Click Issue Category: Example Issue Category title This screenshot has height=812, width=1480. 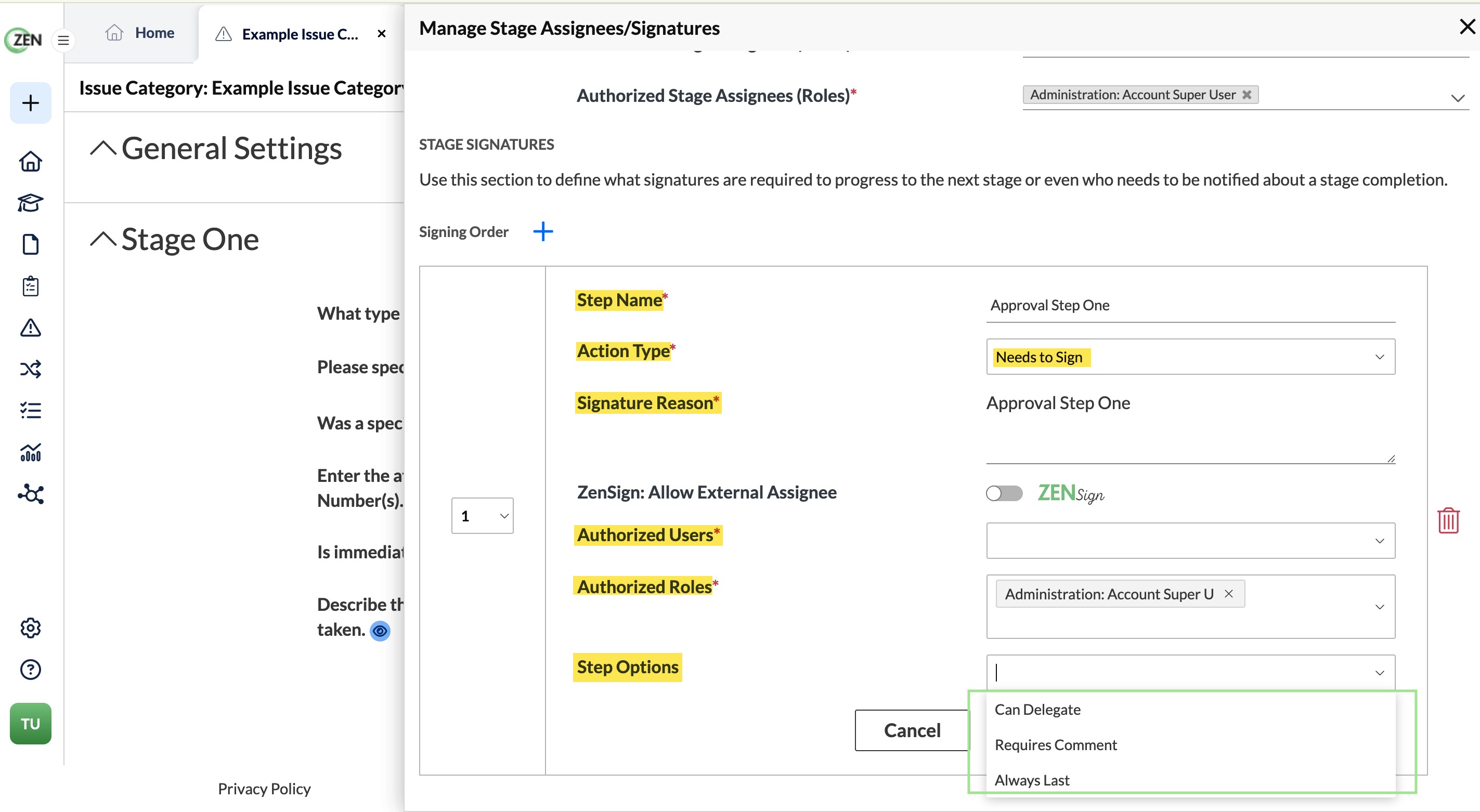(x=242, y=88)
